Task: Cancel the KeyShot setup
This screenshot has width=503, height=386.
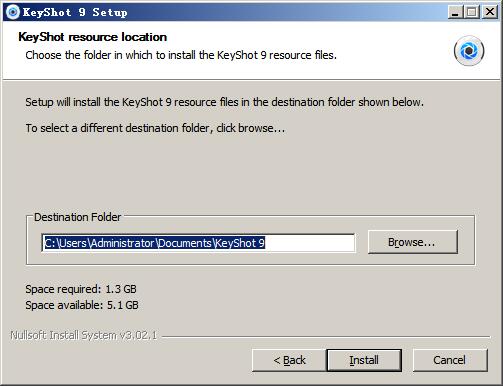Action: pos(450,360)
